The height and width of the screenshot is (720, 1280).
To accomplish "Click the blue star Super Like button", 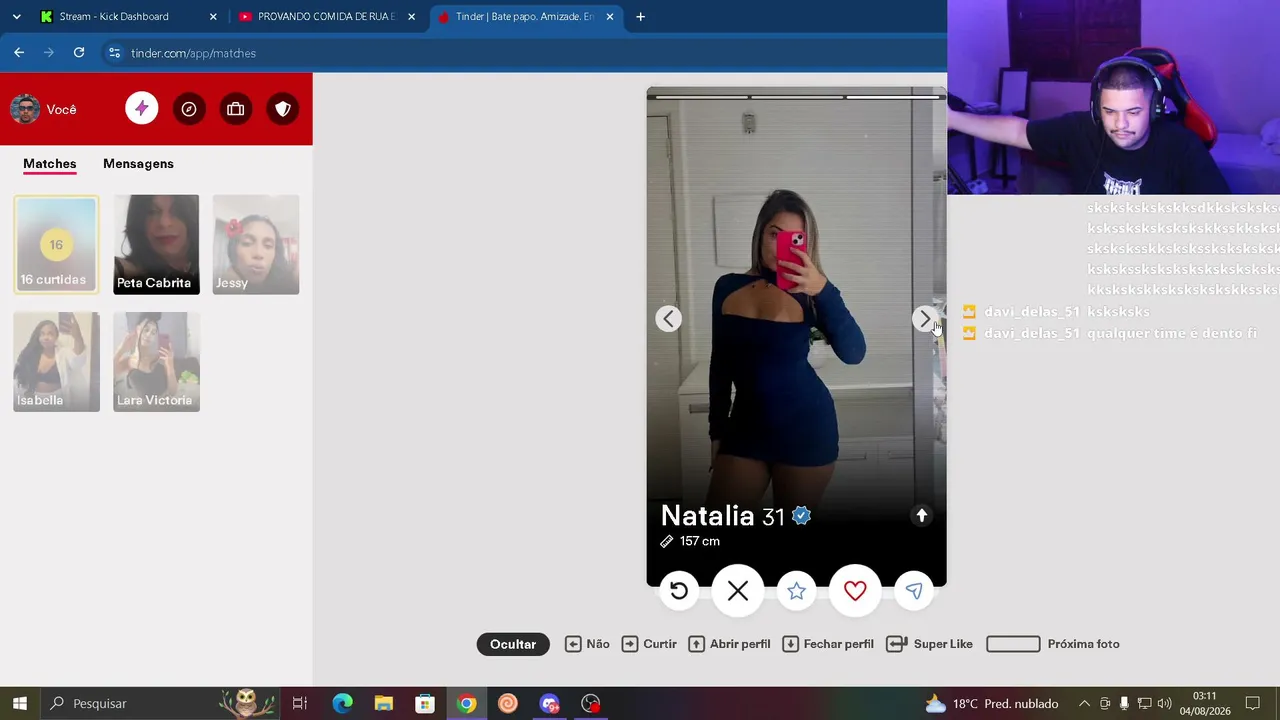I will 796,591.
